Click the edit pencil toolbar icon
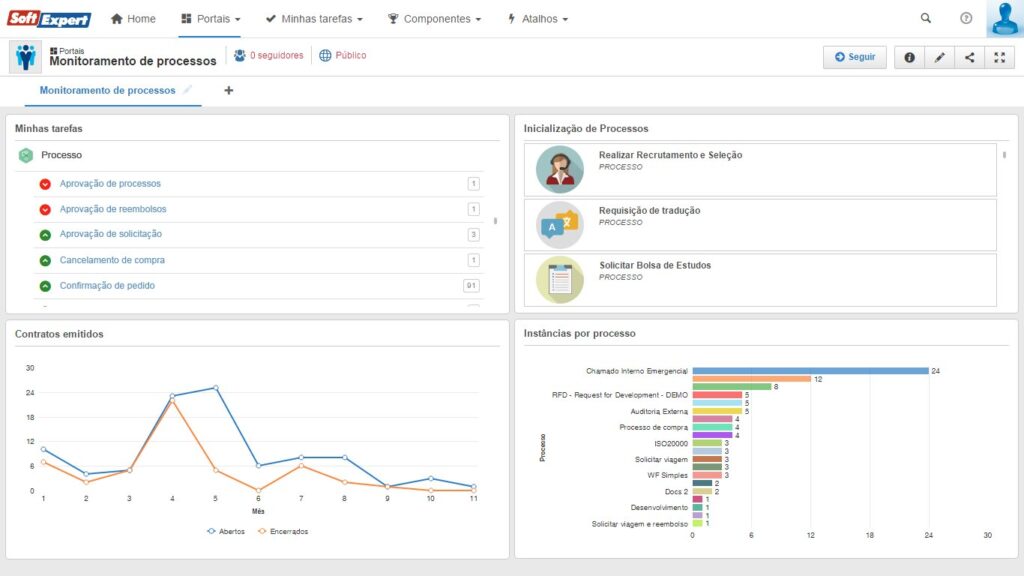 (939, 58)
